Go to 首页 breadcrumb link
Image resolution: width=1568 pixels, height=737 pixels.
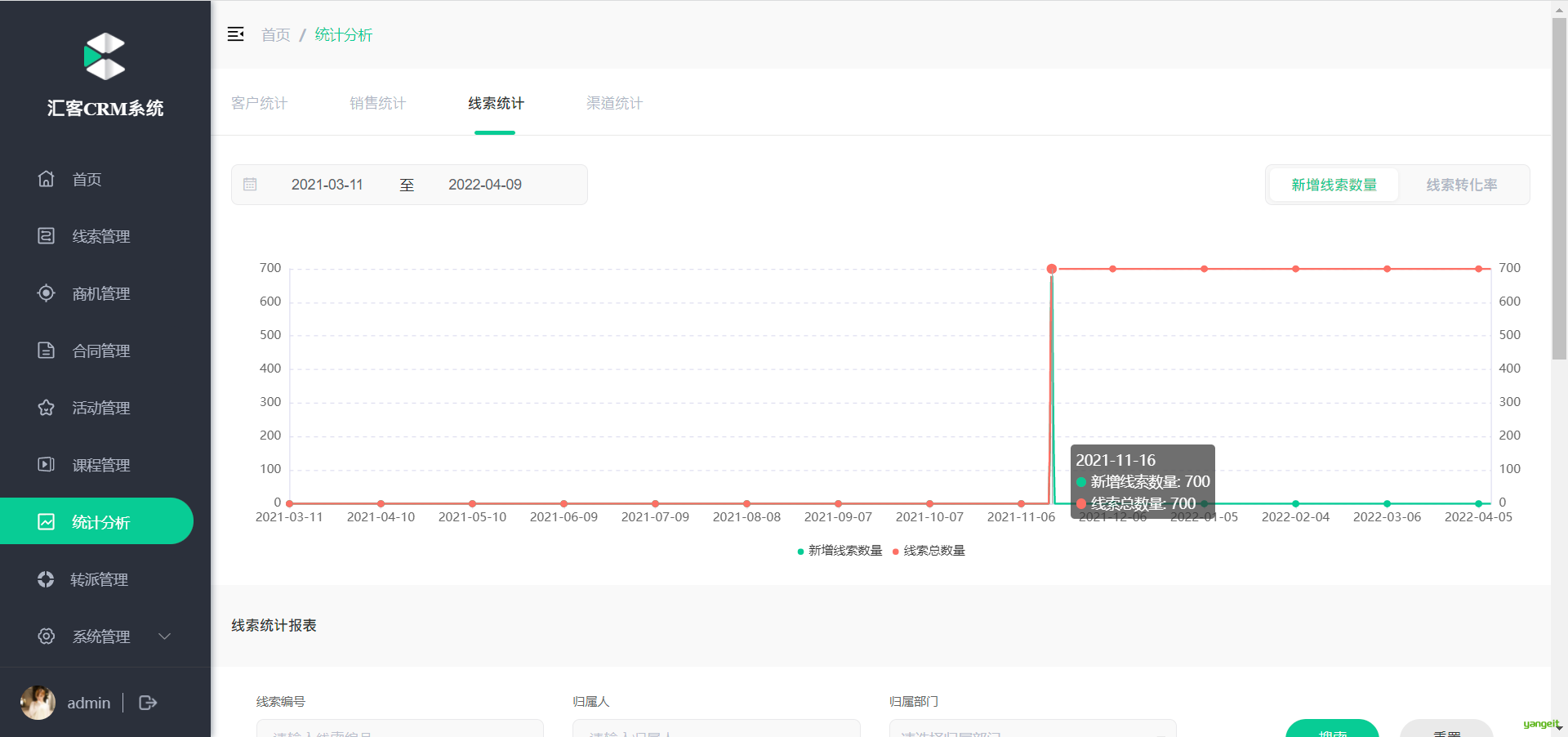[x=276, y=35]
